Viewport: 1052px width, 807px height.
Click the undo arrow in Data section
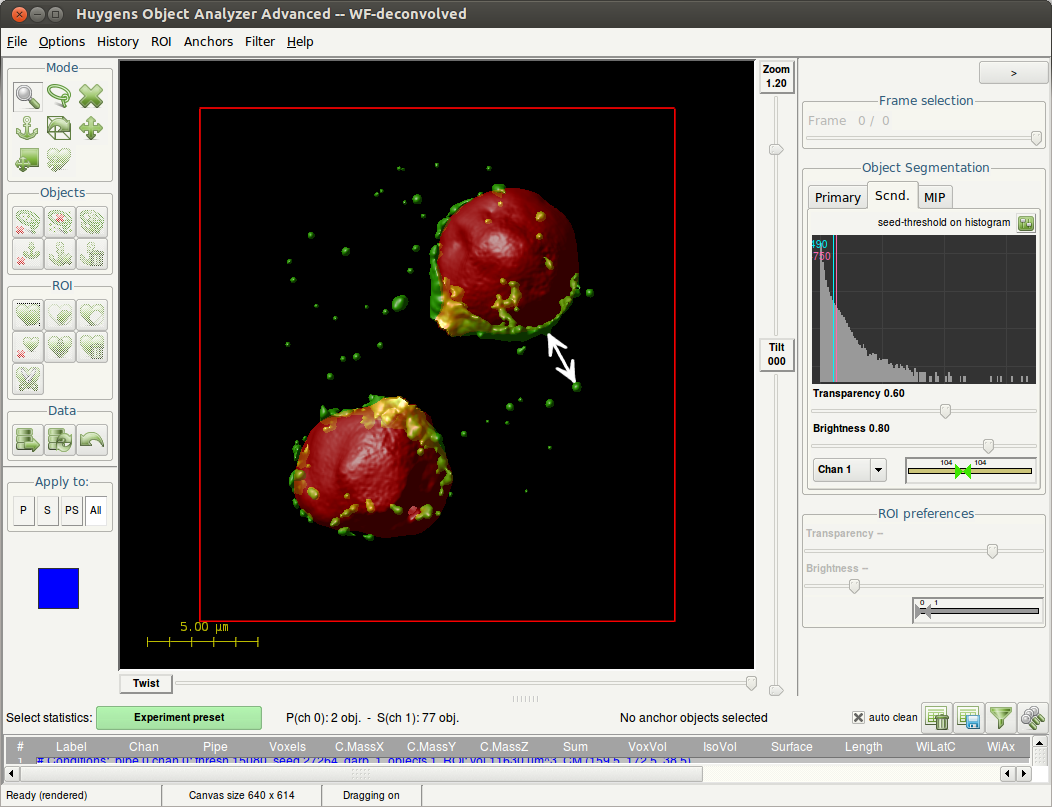[x=91, y=440]
